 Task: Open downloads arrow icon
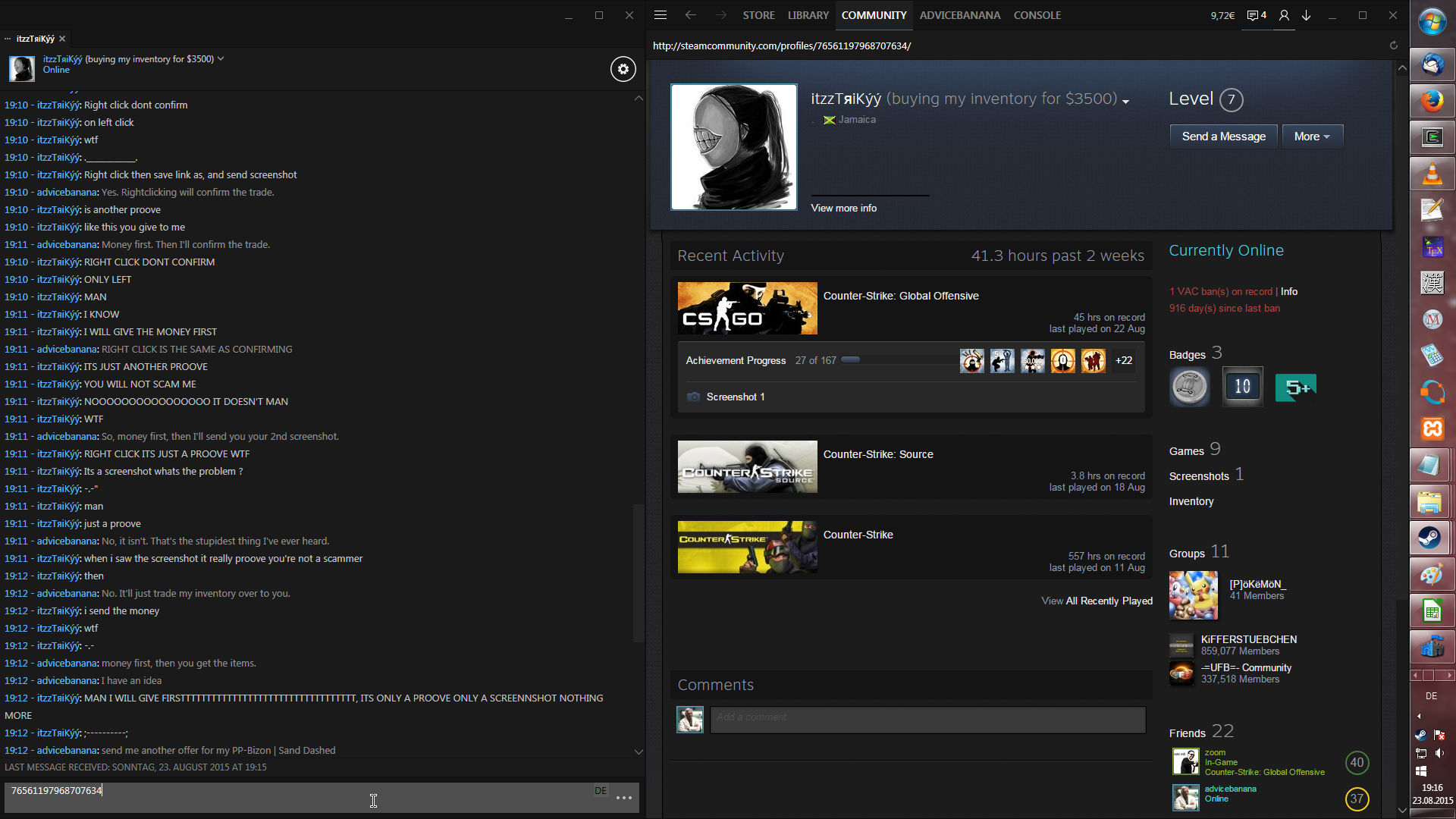click(1307, 15)
